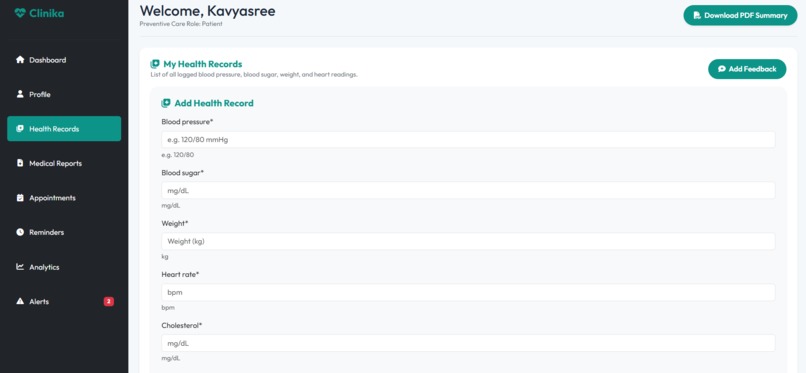Viewport: 806px width, 373px height.
Task: Click the Appointments calendar icon
Action: click(x=20, y=197)
